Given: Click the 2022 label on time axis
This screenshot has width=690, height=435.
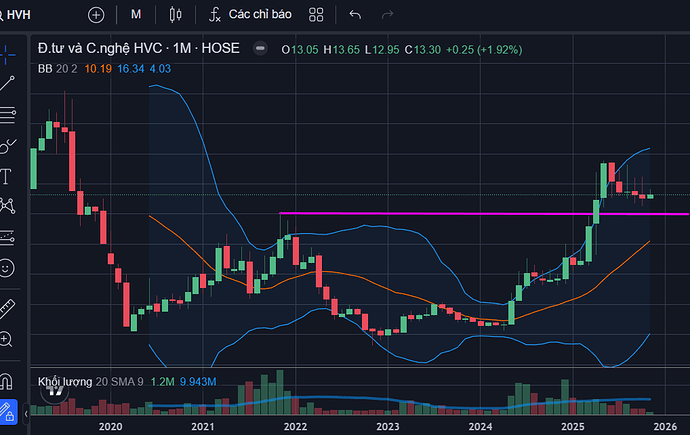Looking at the screenshot, I should (x=295, y=426).
